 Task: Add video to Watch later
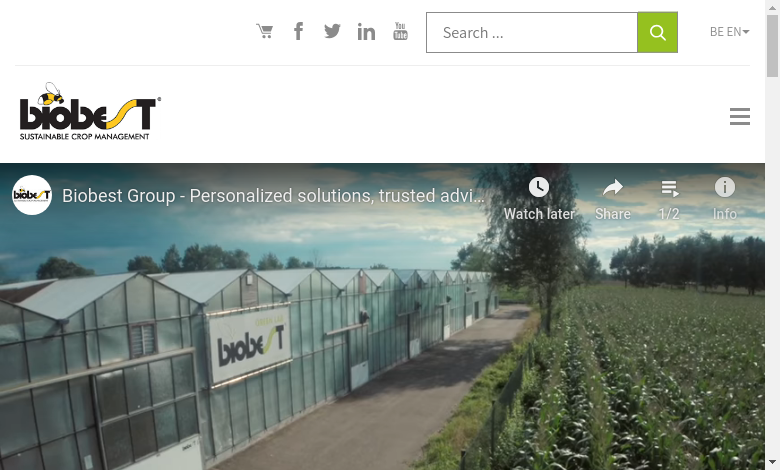539,199
